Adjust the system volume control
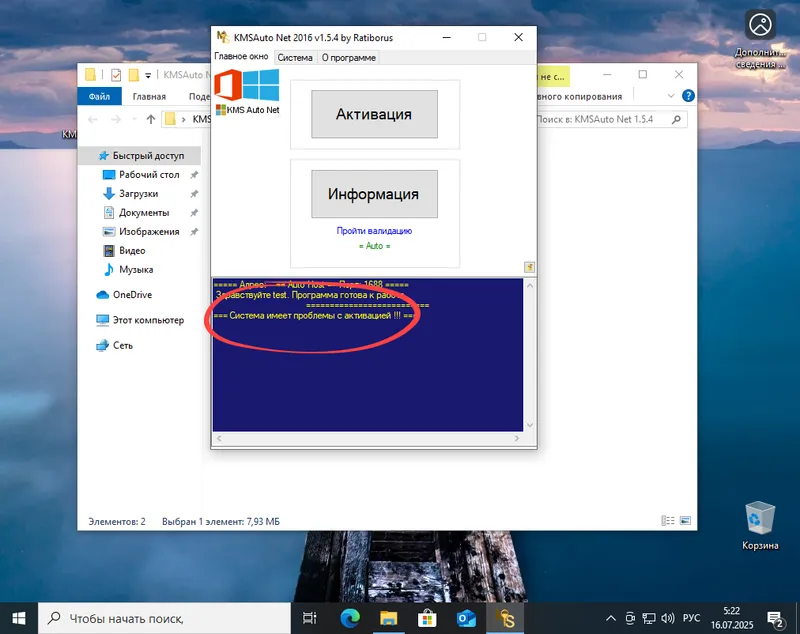The height and width of the screenshot is (634, 800). click(x=668, y=617)
